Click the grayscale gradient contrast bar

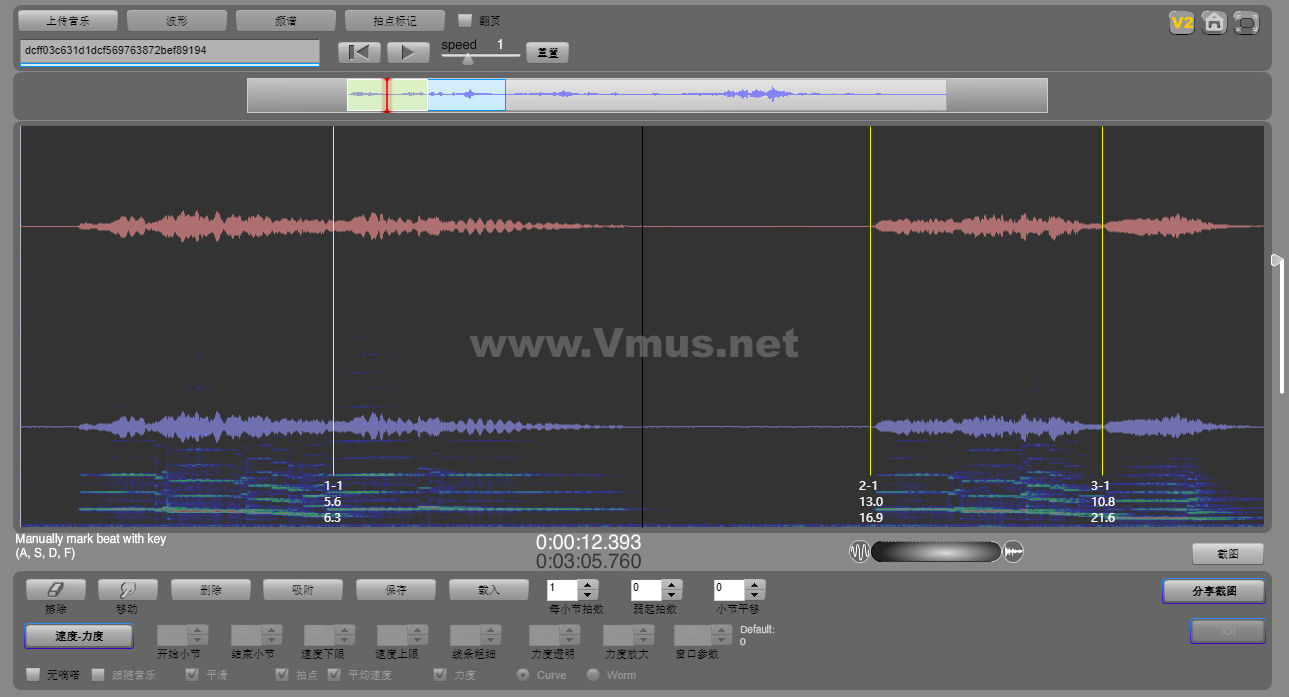[x=936, y=552]
